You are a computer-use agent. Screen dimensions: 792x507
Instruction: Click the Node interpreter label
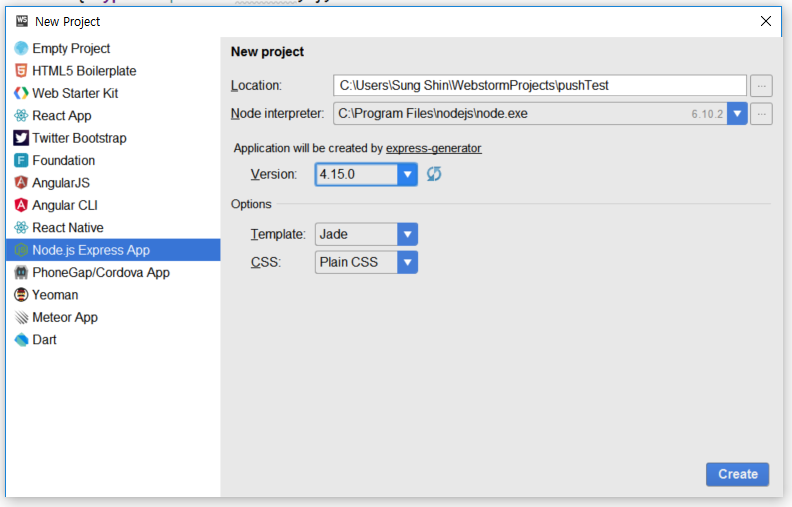pyautogui.click(x=277, y=114)
